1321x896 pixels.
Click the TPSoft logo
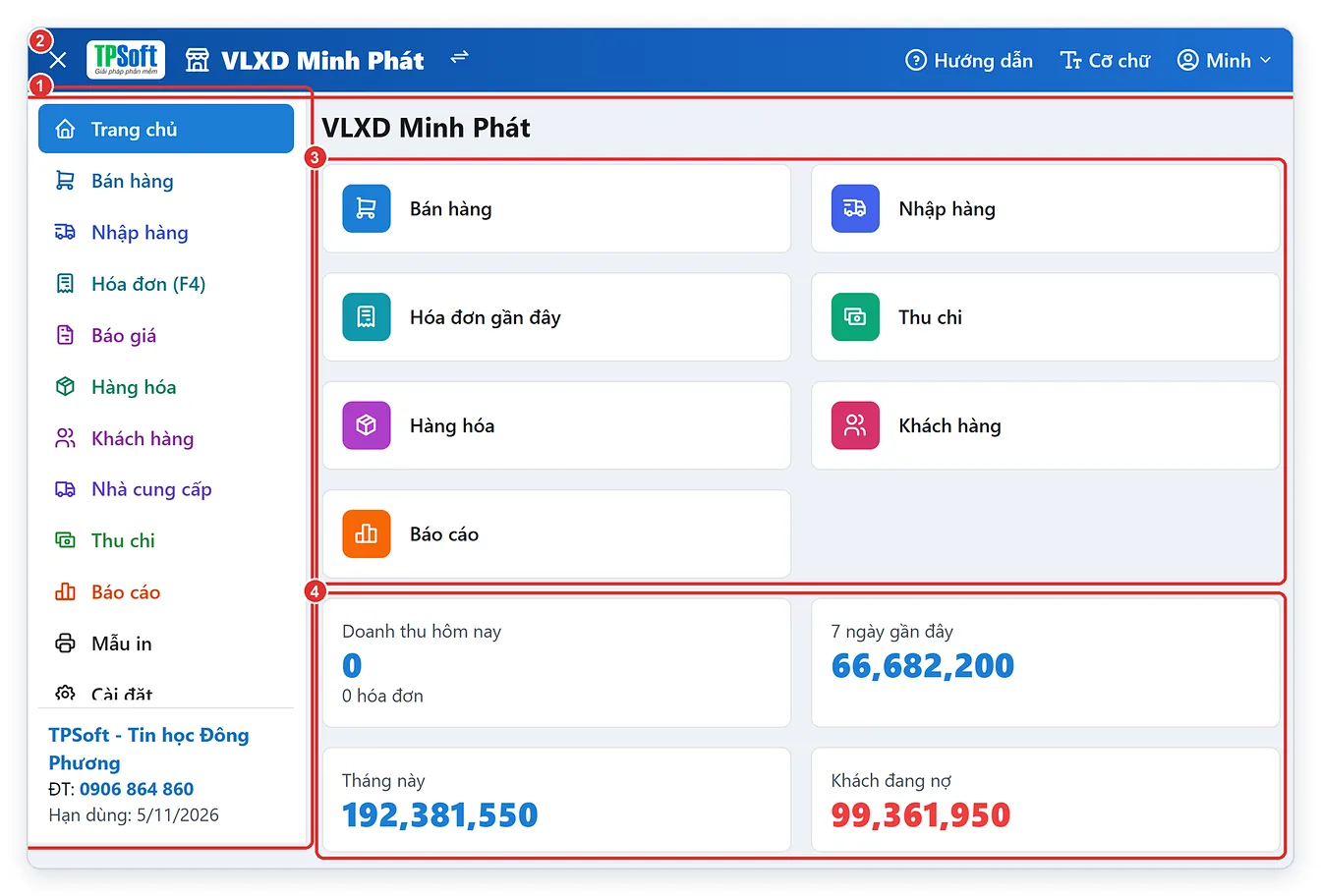[x=126, y=60]
